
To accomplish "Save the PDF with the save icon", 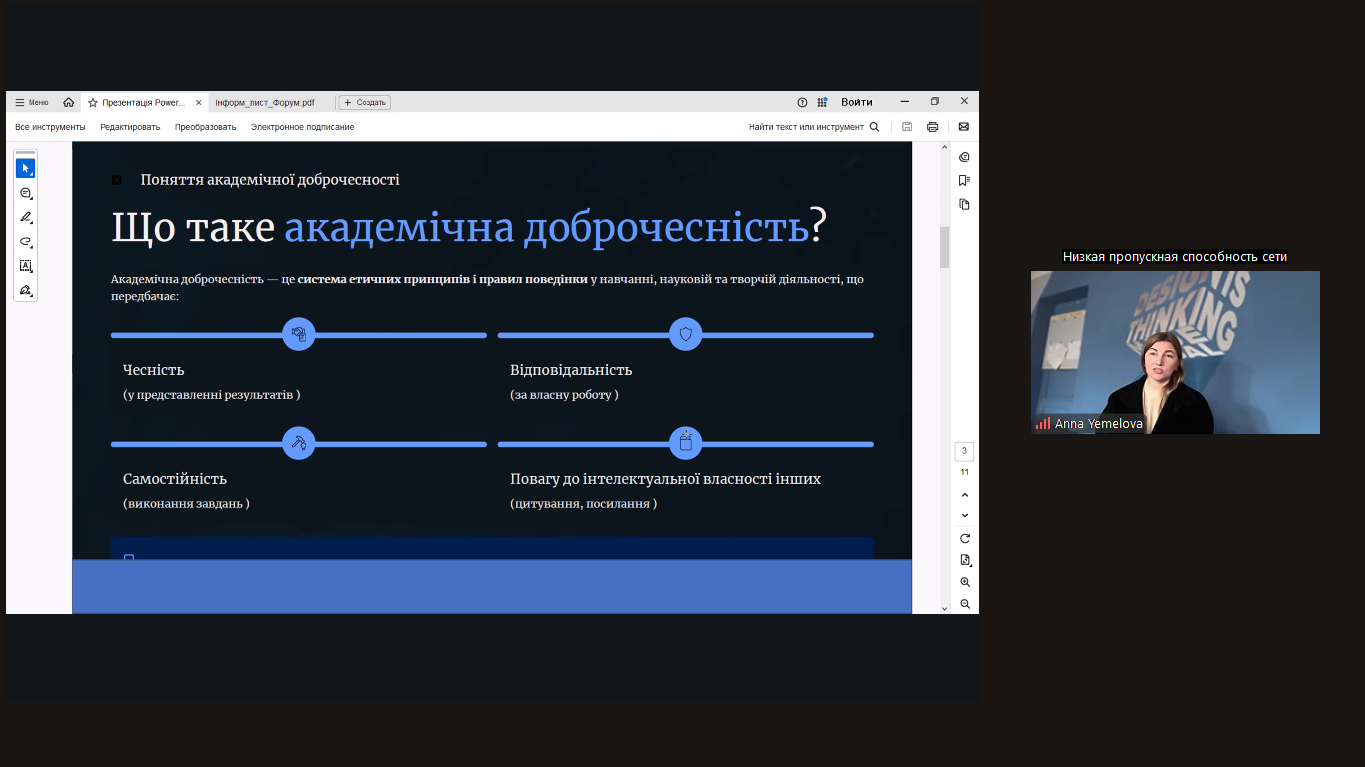I will [x=906, y=126].
